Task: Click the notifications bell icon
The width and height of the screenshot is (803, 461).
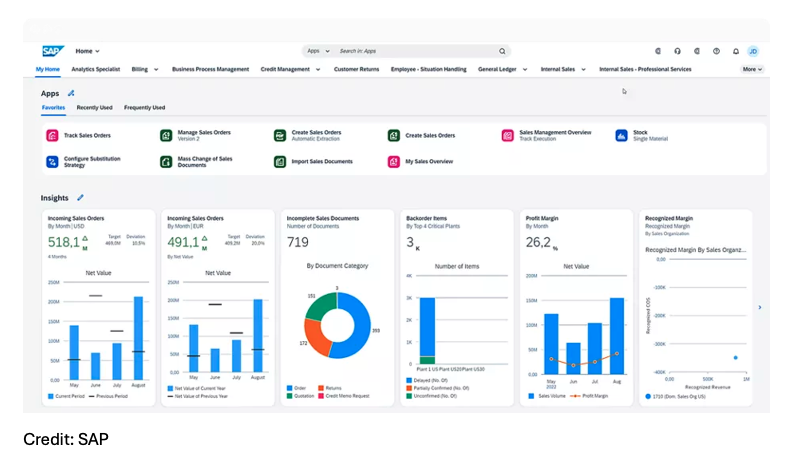Action: (735, 51)
